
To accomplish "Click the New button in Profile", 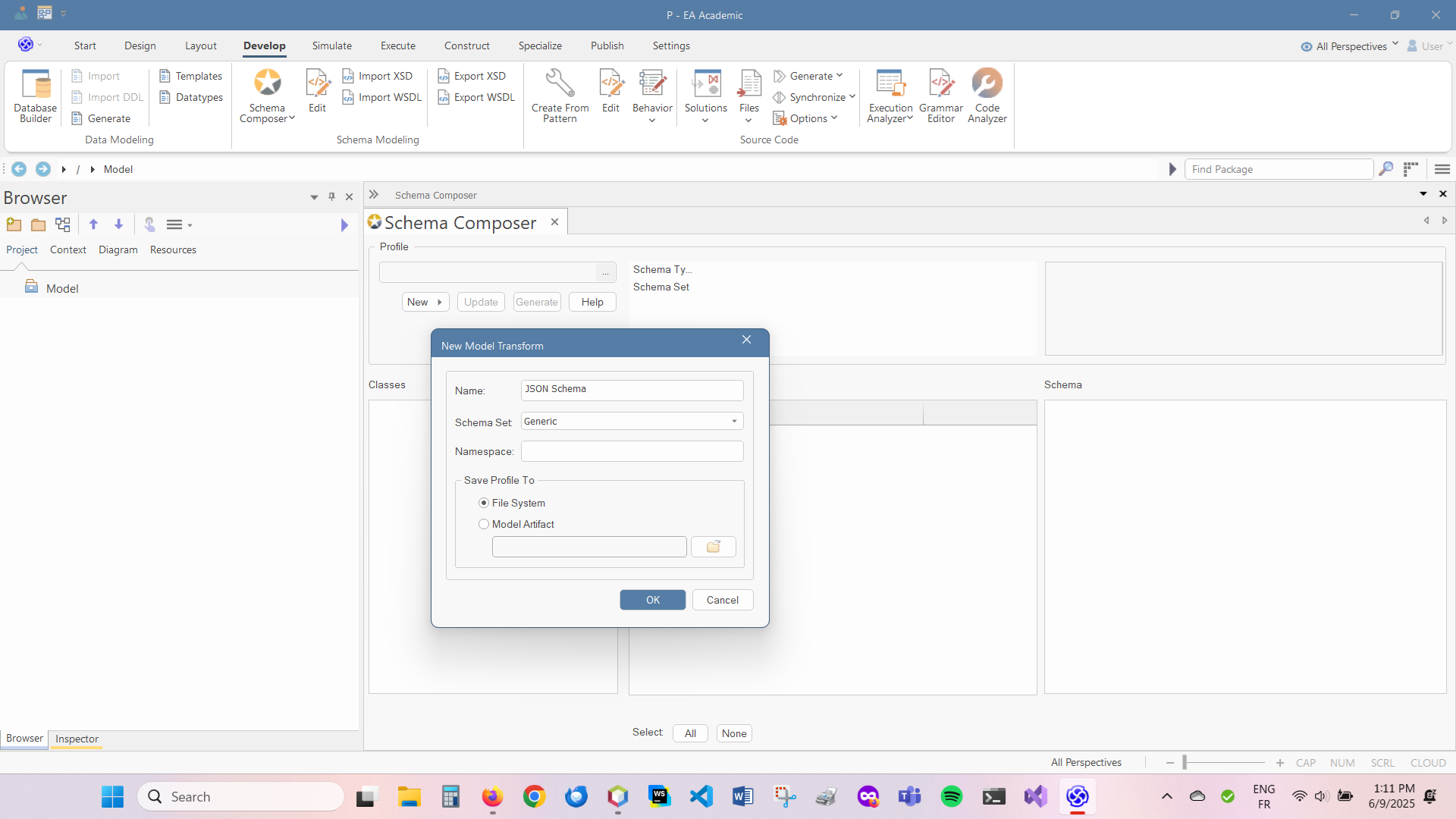I will 425,302.
